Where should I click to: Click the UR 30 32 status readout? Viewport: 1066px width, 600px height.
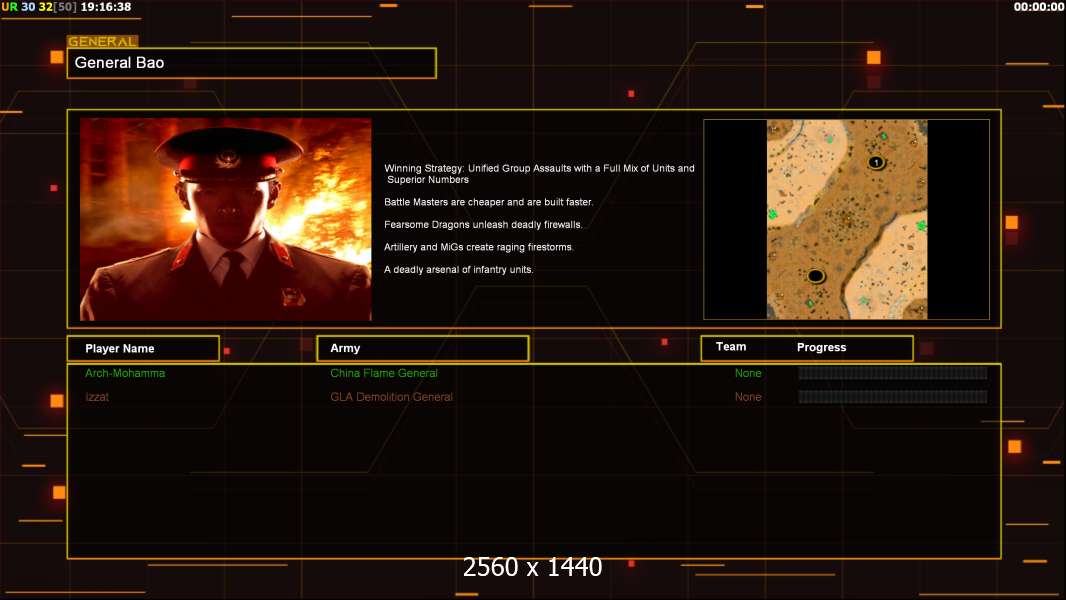coord(39,7)
